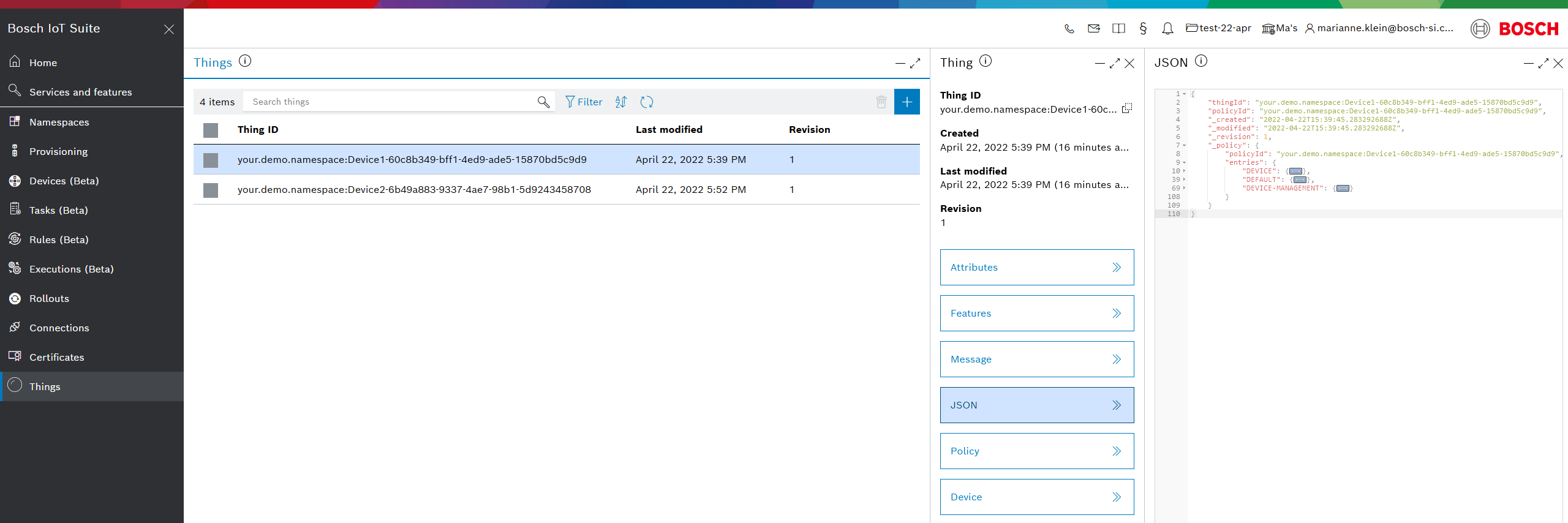Viewport: 1568px width, 523px height.
Task: Unfold JSON line 39 DEFAULT entry
Action: point(1185,180)
